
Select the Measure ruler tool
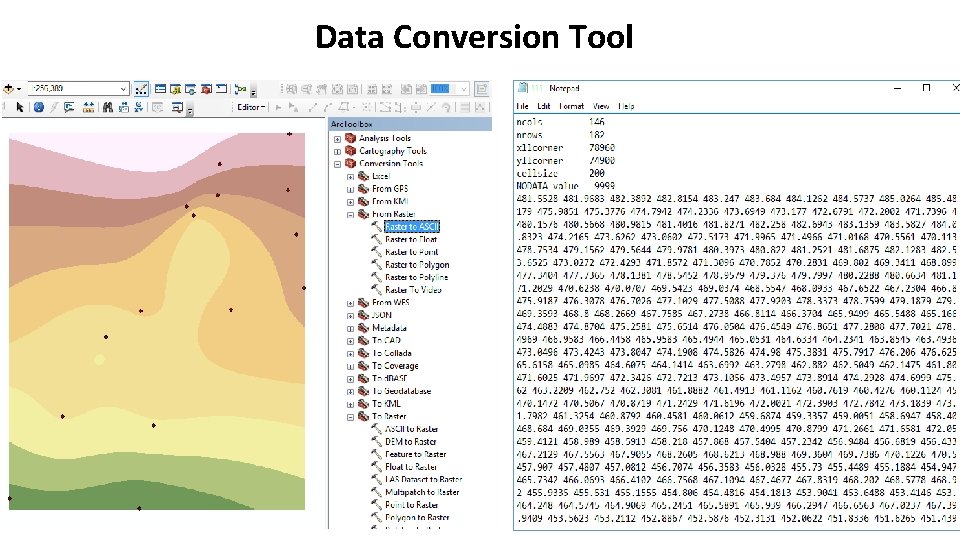click(x=88, y=108)
